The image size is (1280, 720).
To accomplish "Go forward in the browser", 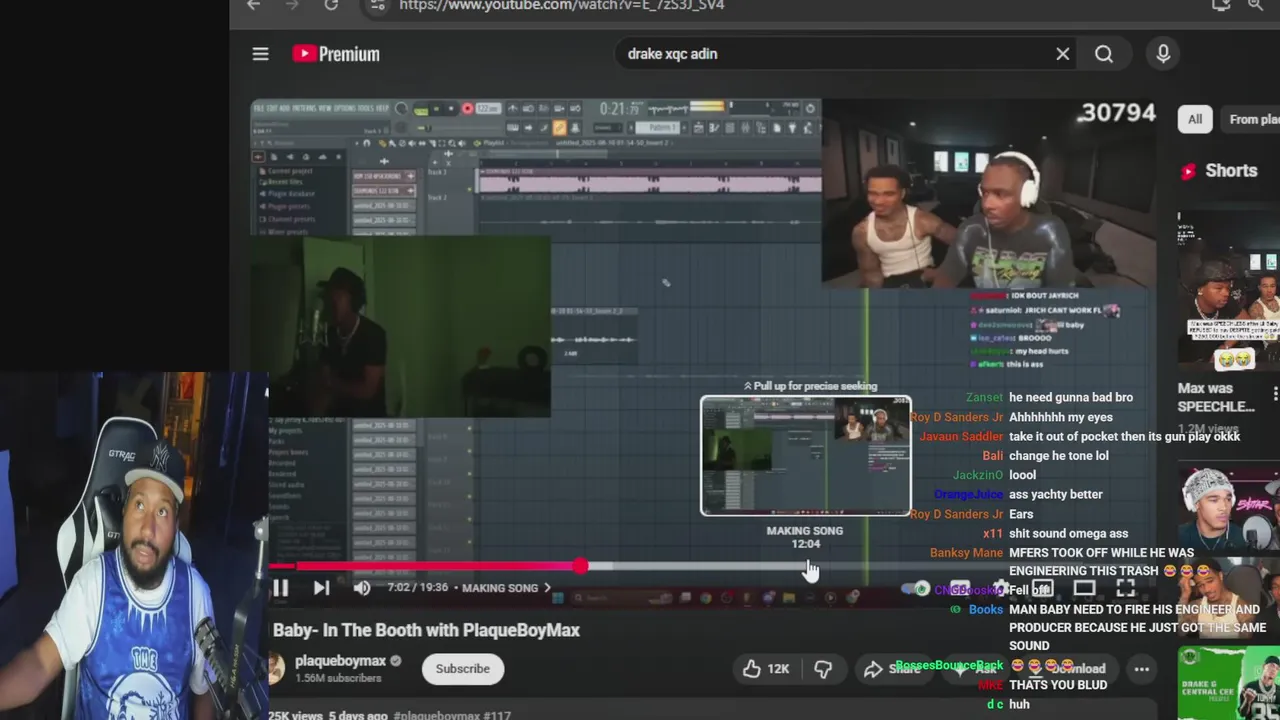I will point(292,5).
